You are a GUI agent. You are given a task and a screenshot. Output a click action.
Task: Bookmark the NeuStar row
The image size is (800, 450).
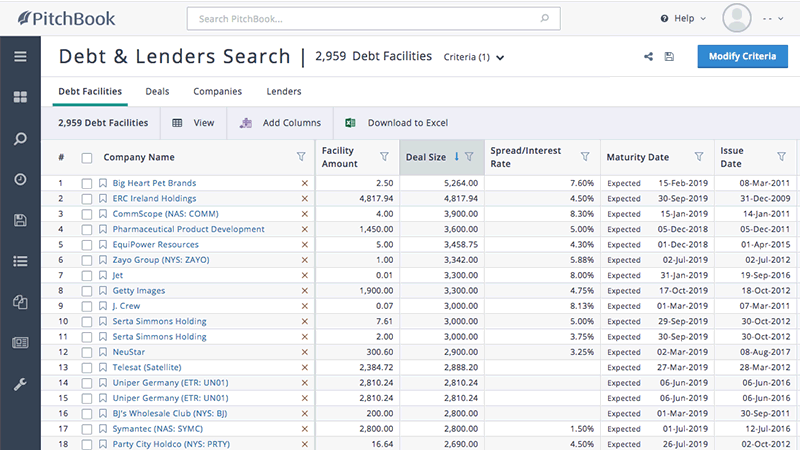pos(103,352)
